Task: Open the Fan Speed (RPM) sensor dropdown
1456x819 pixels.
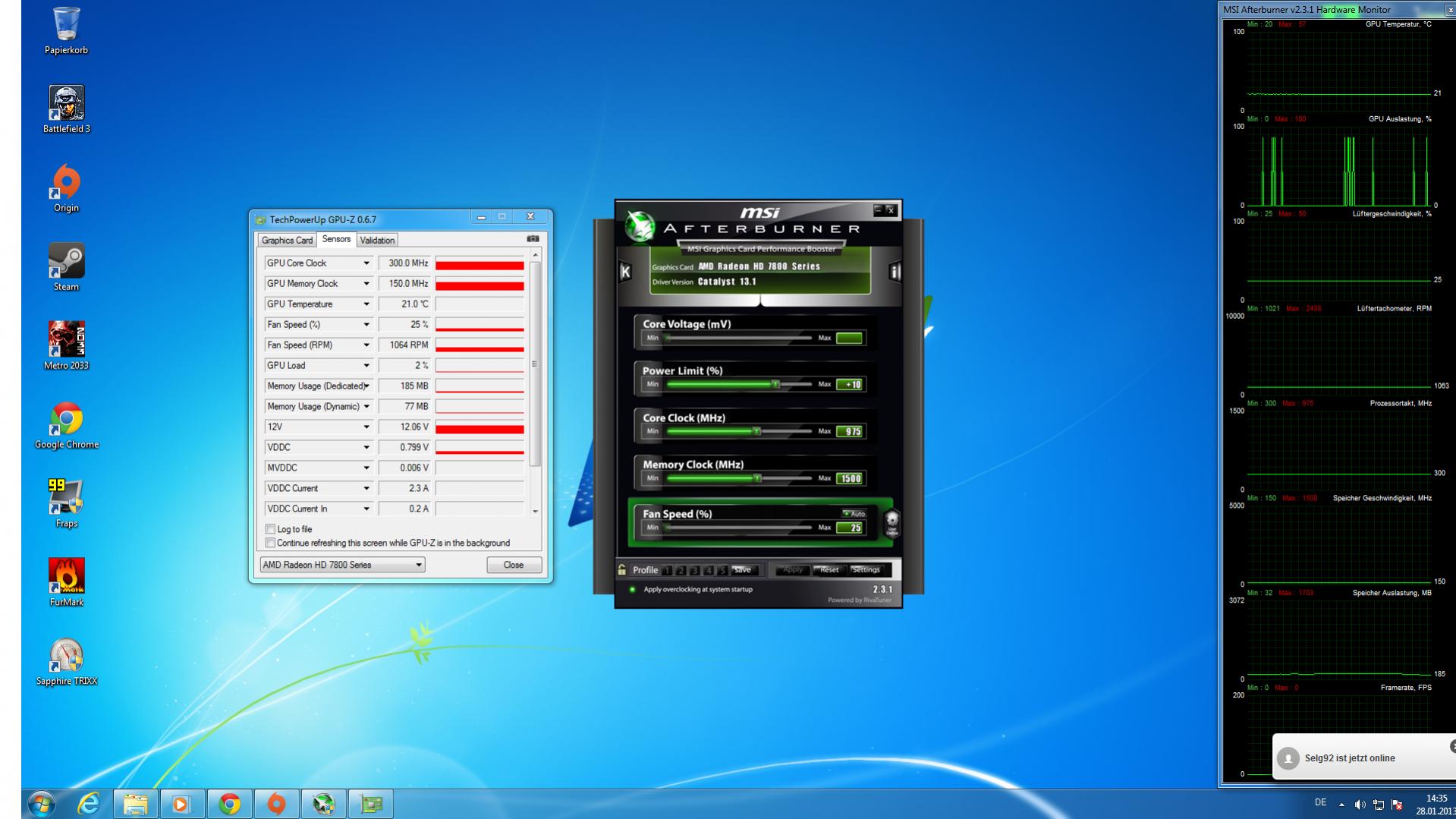Action: (366, 345)
